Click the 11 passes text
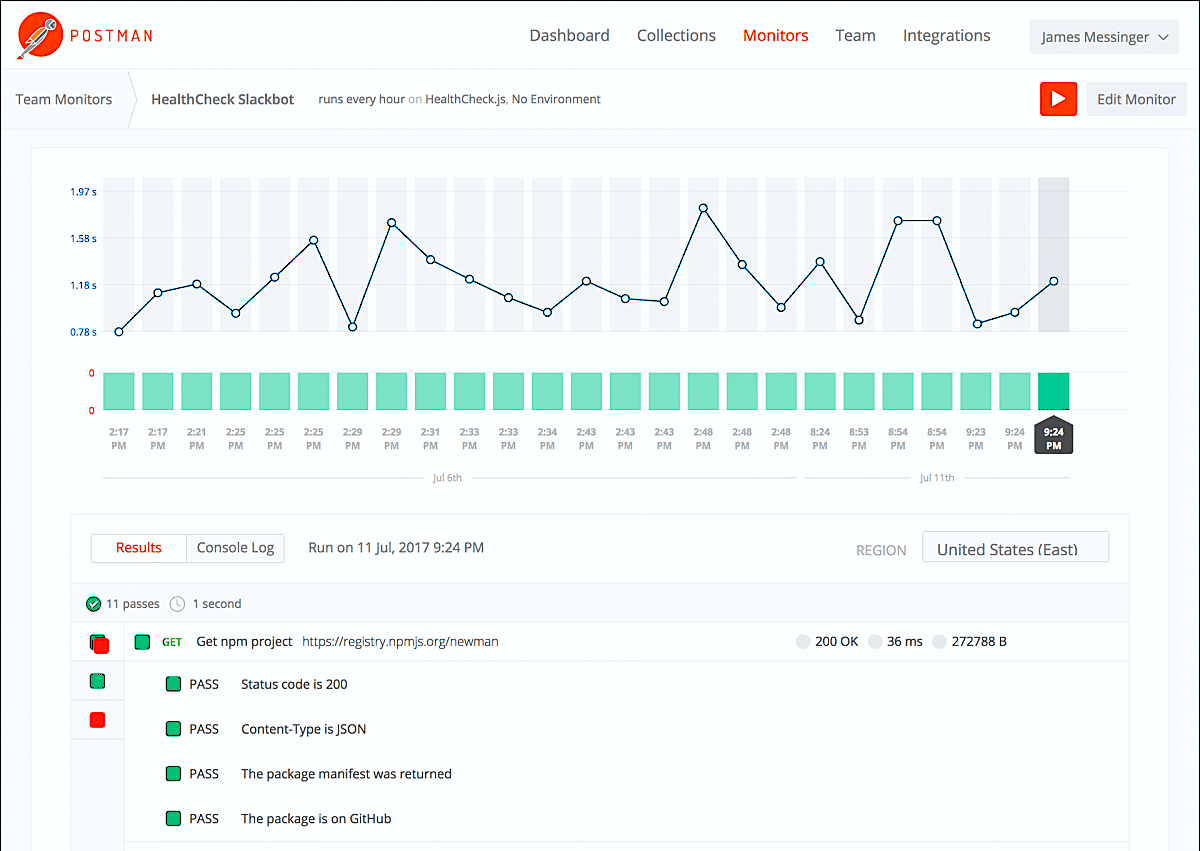Screen dimensions: 1200x851 coord(133,604)
